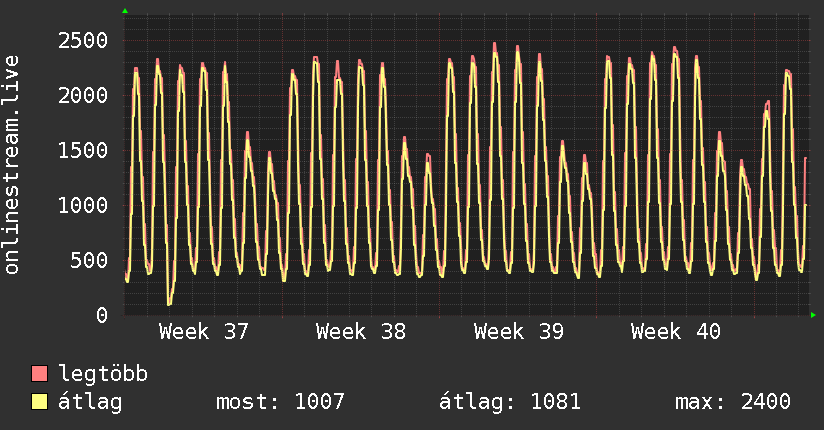Screen dimensions: 824x430
Task: Click the 1000 y-axis label
Action: coord(83,205)
